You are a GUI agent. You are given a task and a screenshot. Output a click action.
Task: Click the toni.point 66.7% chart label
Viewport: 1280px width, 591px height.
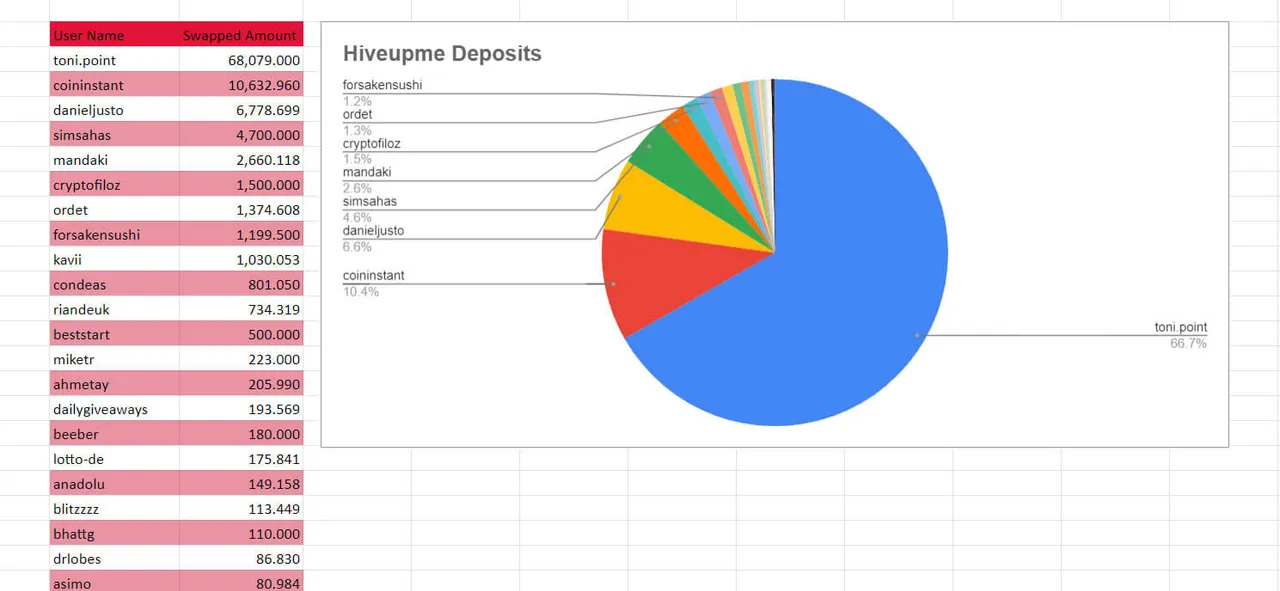tap(1181, 335)
